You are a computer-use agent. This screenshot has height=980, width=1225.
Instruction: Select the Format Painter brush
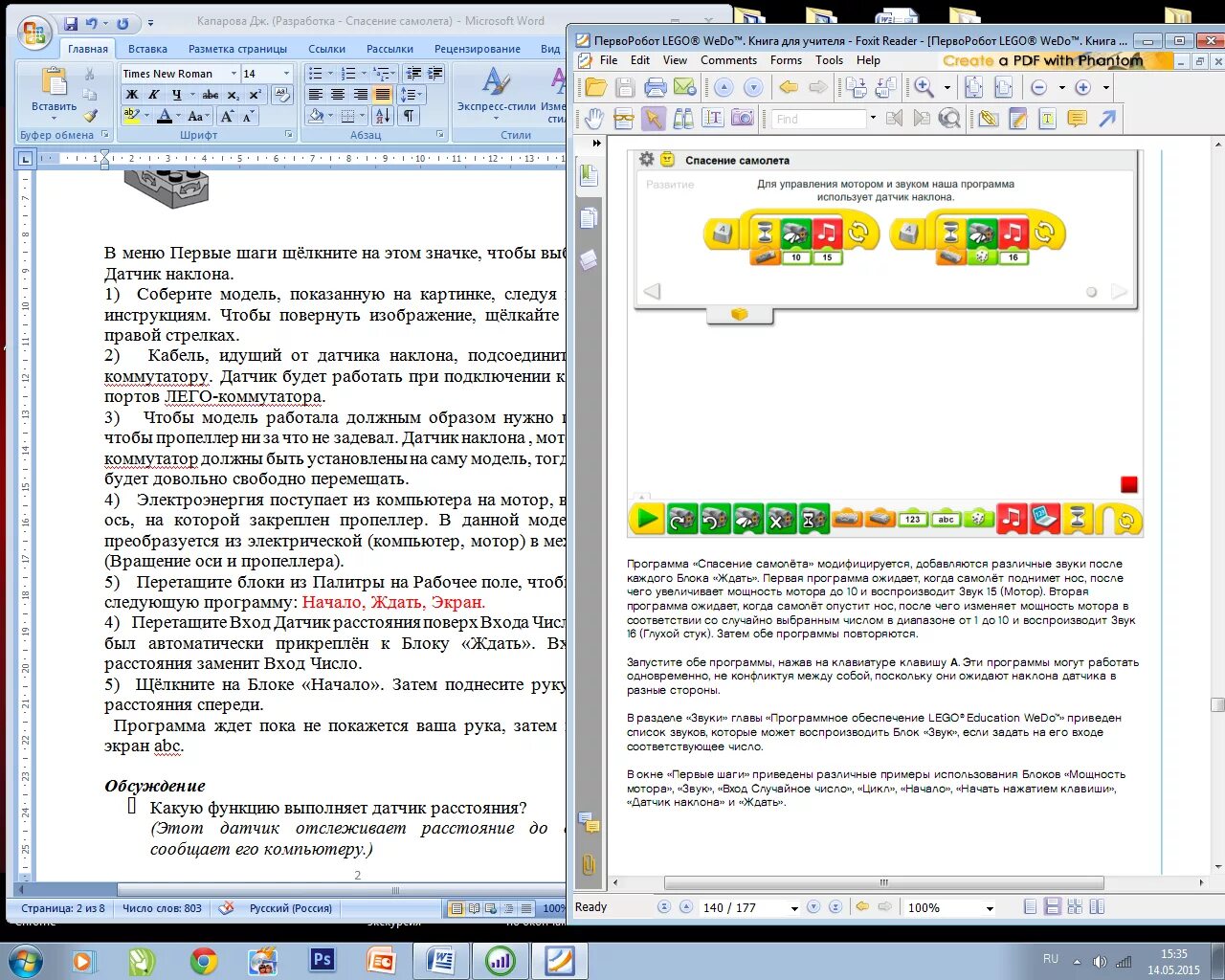click(90, 116)
